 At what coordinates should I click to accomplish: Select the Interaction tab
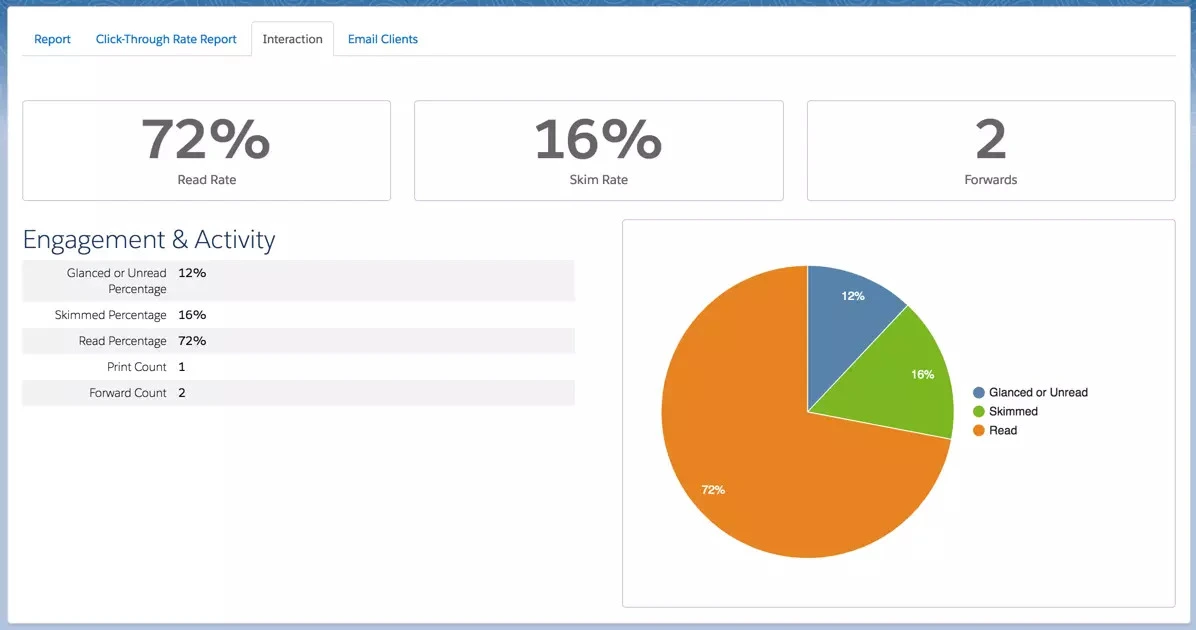coord(292,39)
